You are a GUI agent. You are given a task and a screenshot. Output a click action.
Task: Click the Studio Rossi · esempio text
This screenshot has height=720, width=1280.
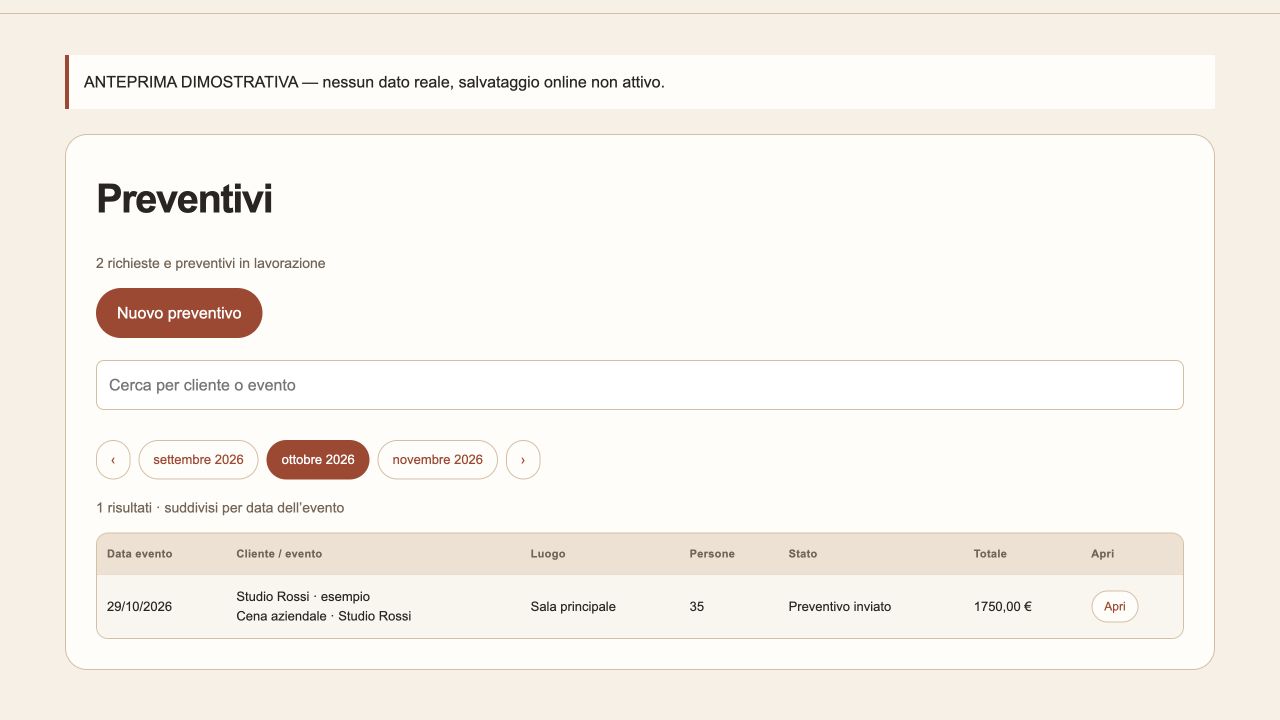point(303,597)
